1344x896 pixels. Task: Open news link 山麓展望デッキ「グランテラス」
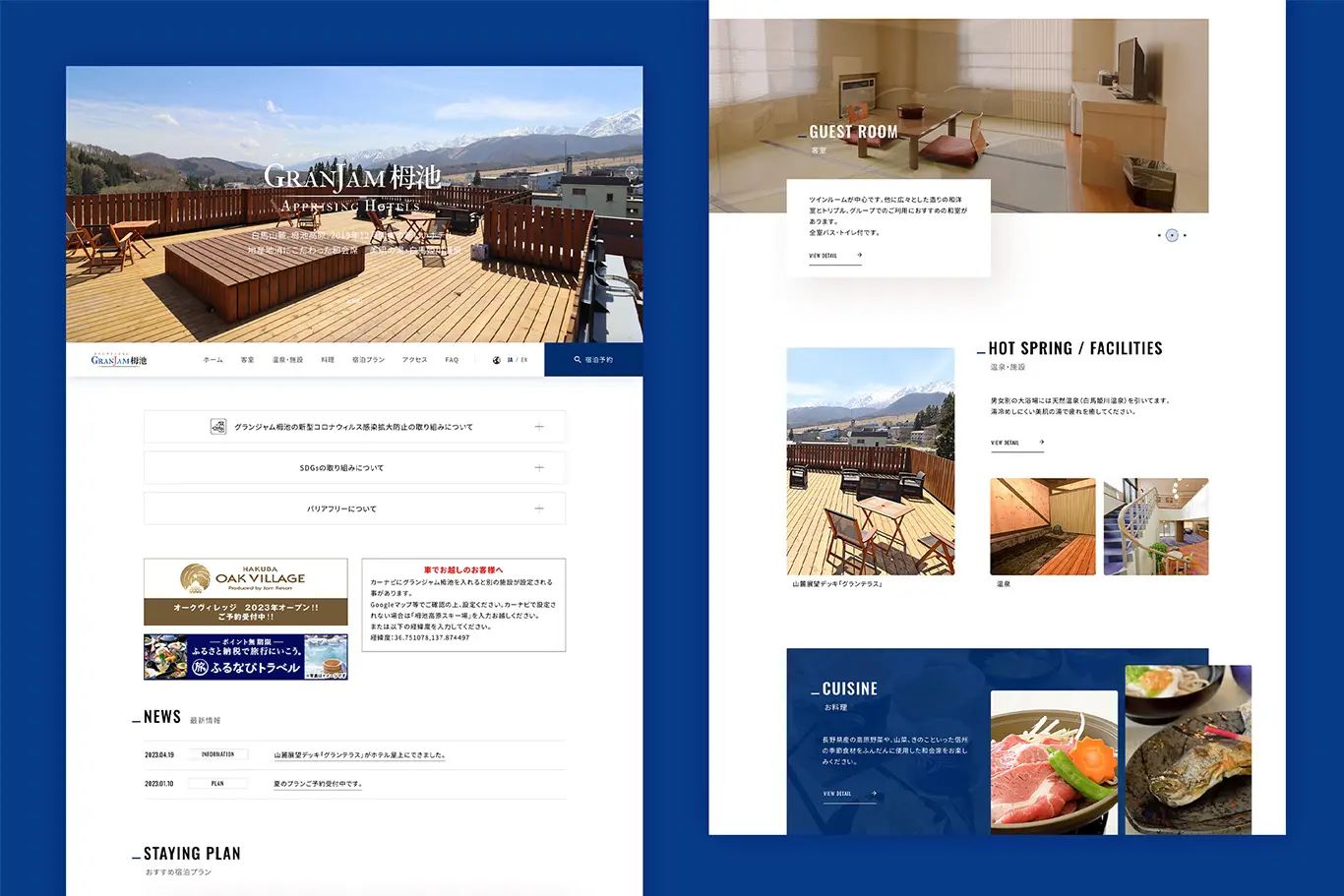359,755
